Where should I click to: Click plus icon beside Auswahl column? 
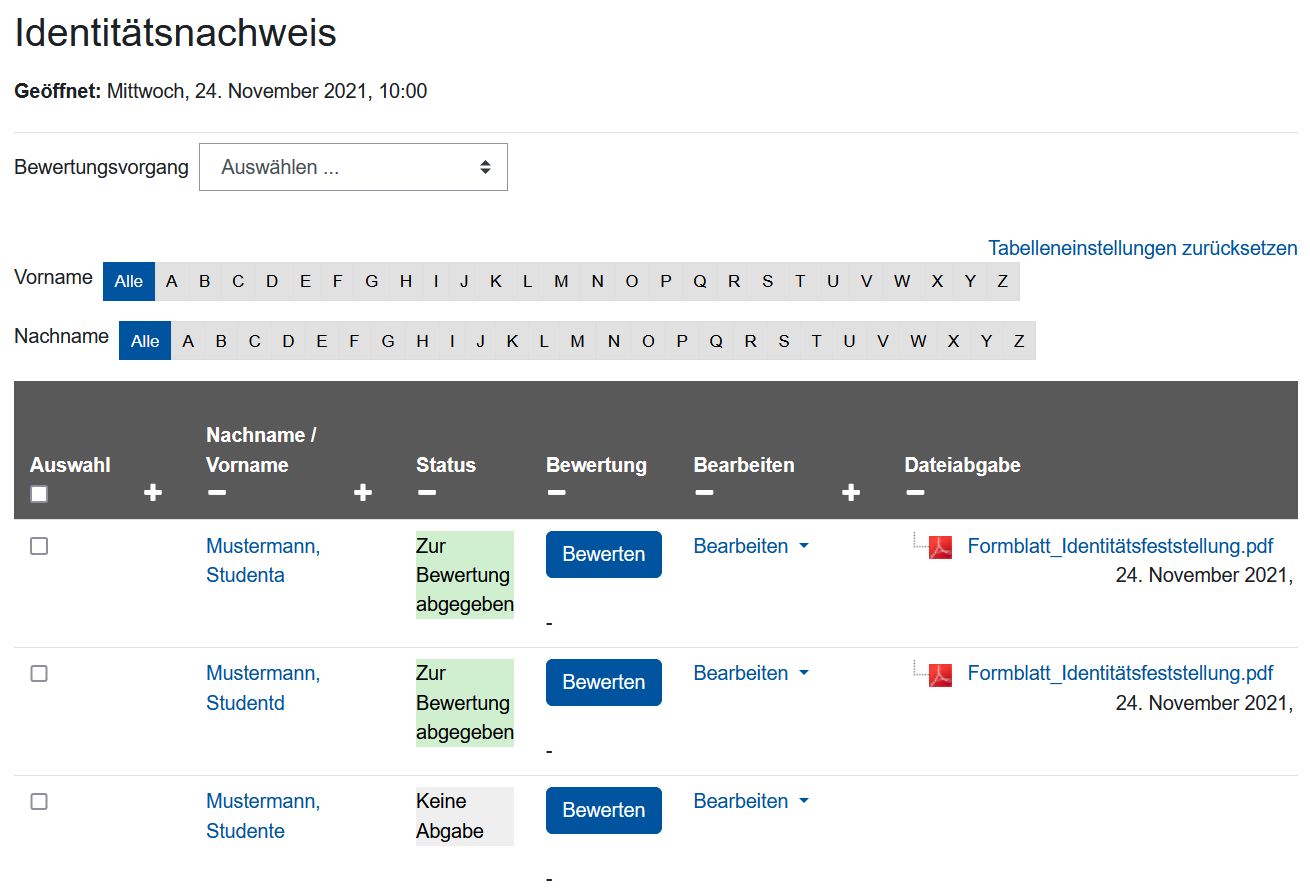[x=153, y=493]
